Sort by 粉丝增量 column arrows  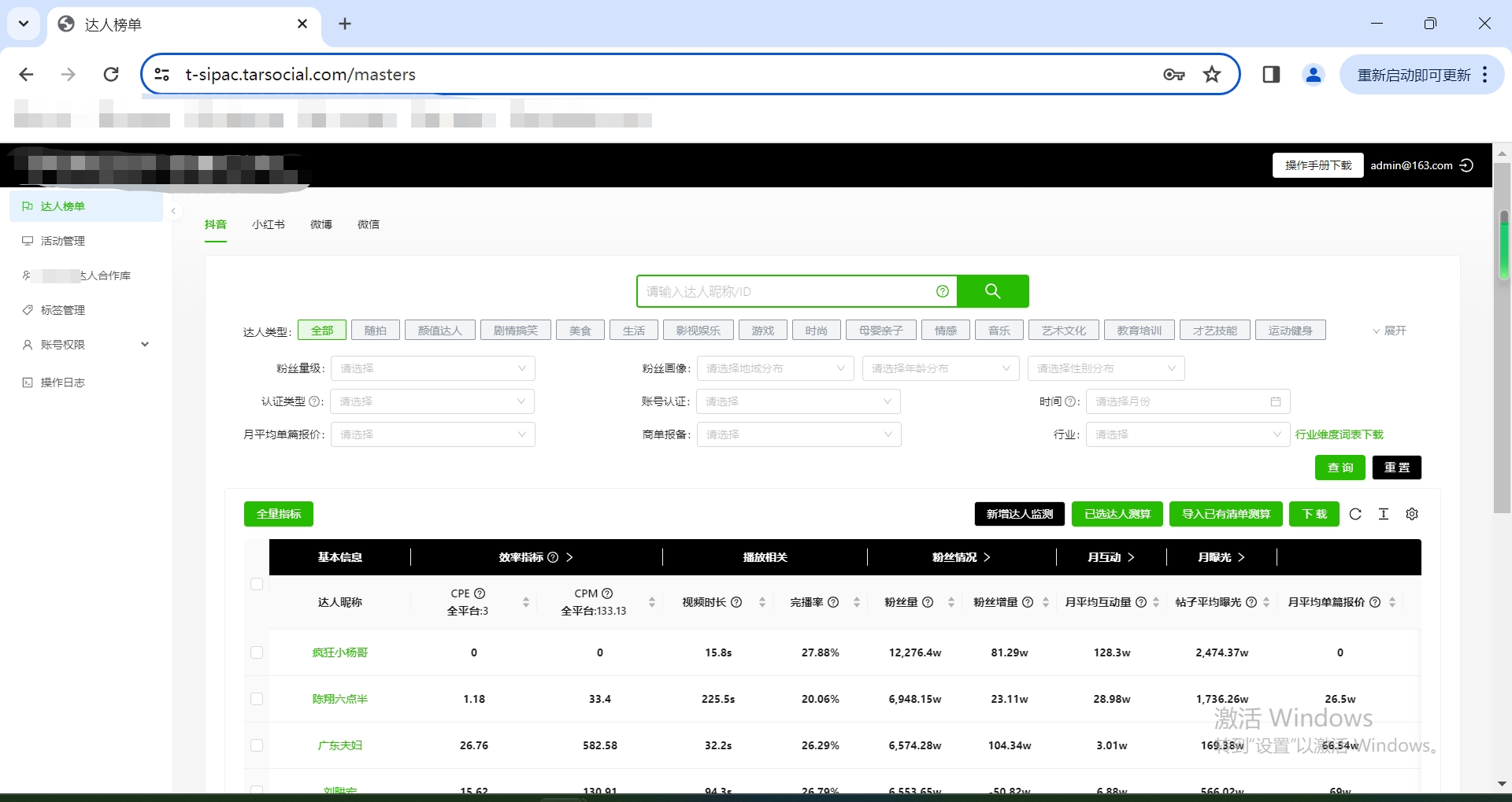pos(1046,602)
